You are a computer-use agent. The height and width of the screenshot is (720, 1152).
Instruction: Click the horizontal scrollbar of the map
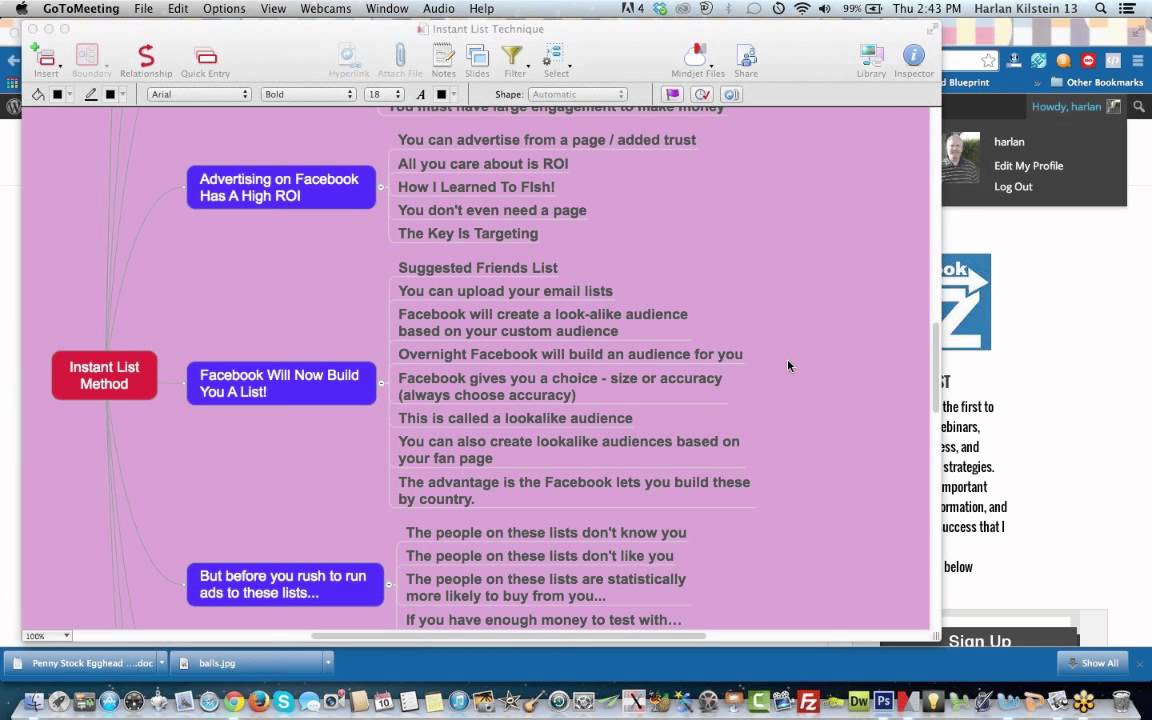508,636
